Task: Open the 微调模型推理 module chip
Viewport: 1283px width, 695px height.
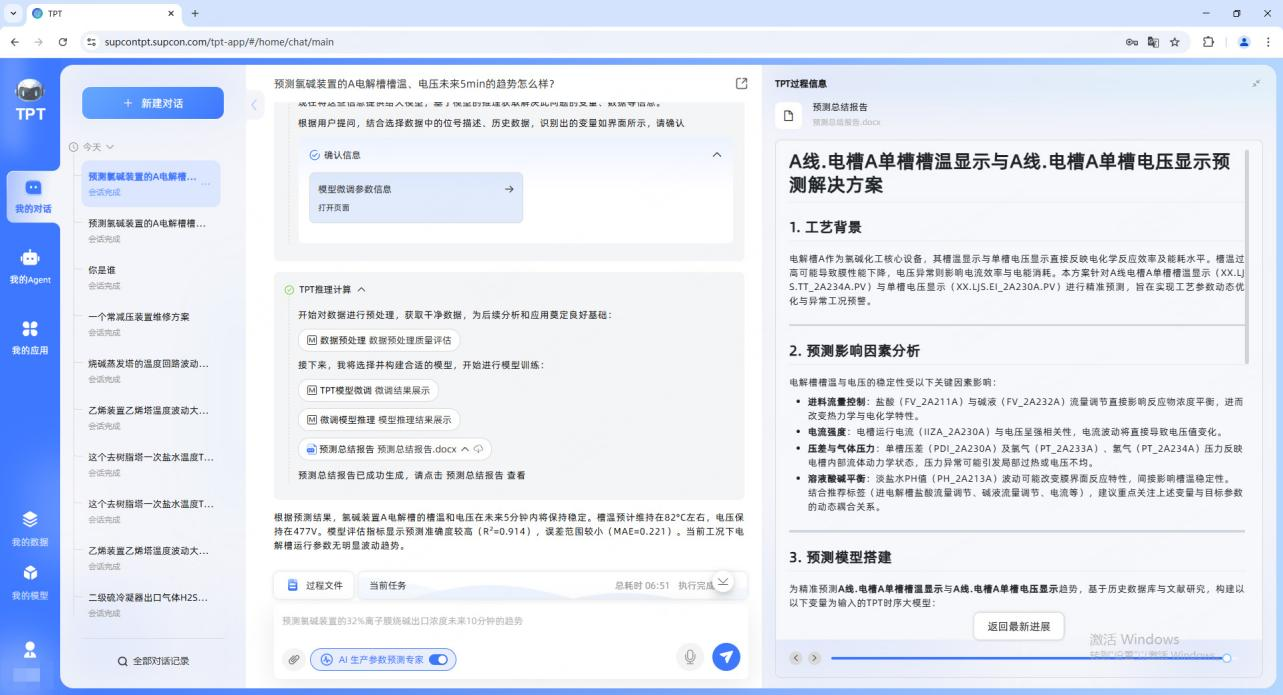Action: click(x=379, y=420)
